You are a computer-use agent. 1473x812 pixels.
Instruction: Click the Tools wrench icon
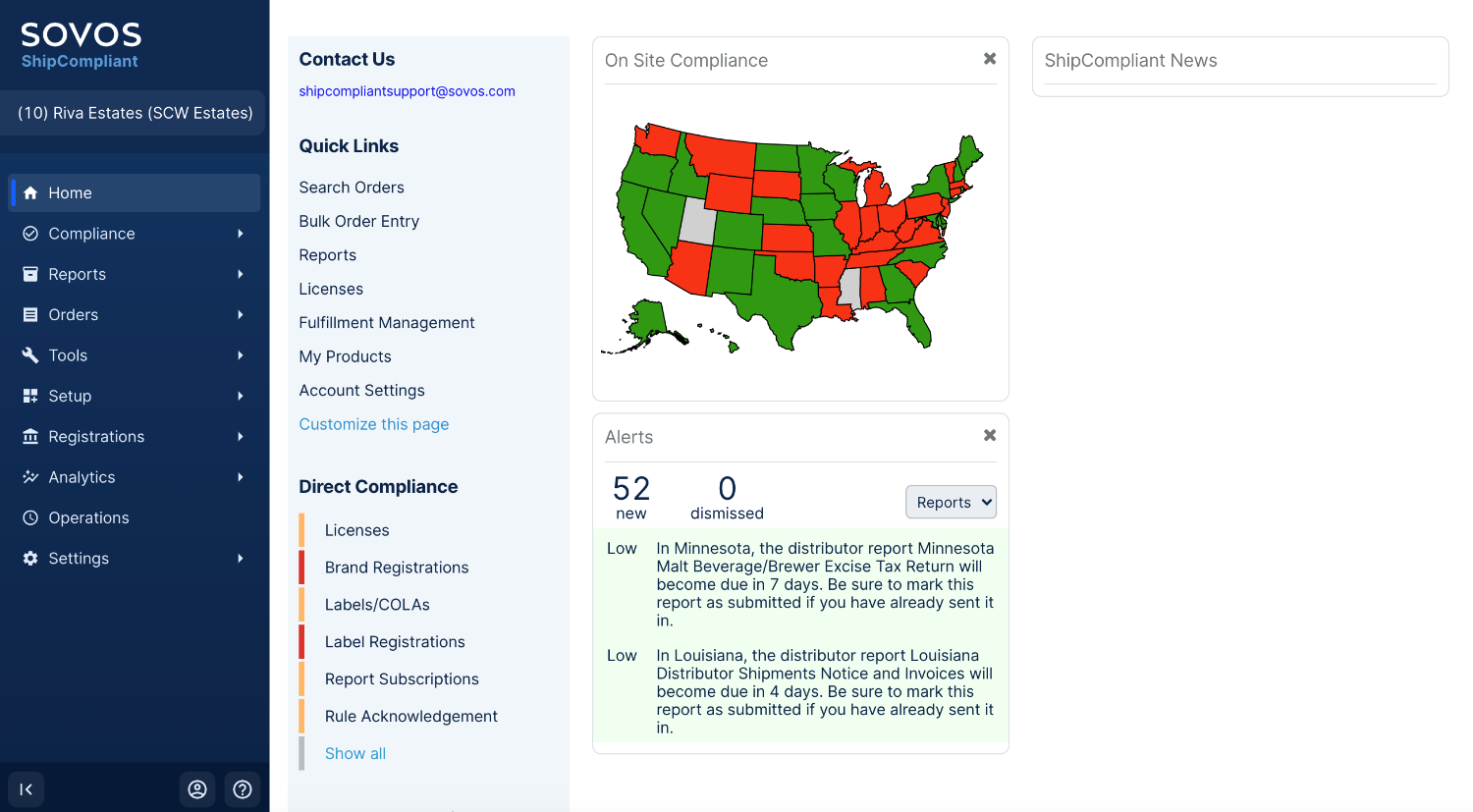coord(30,355)
